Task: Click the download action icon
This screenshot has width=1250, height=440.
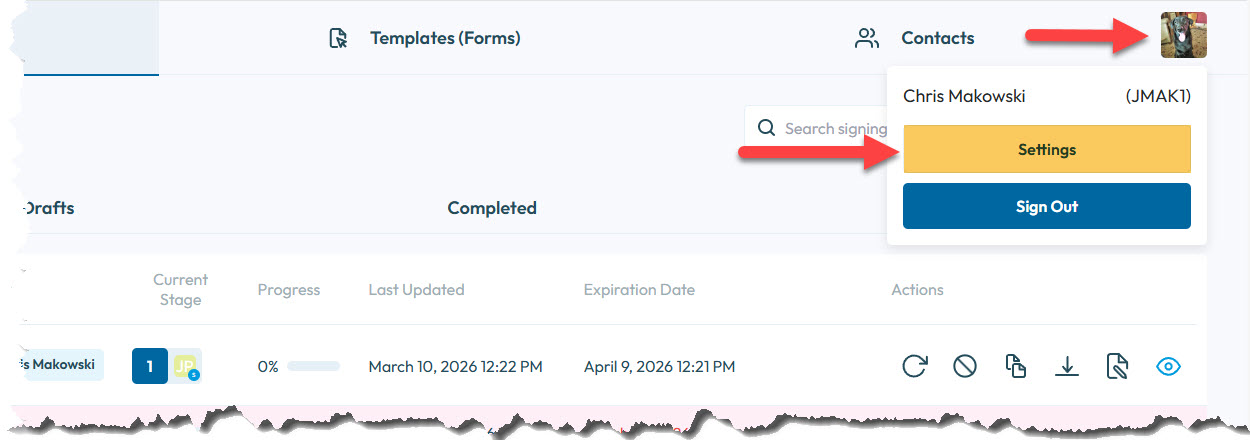Action: tap(1067, 366)
